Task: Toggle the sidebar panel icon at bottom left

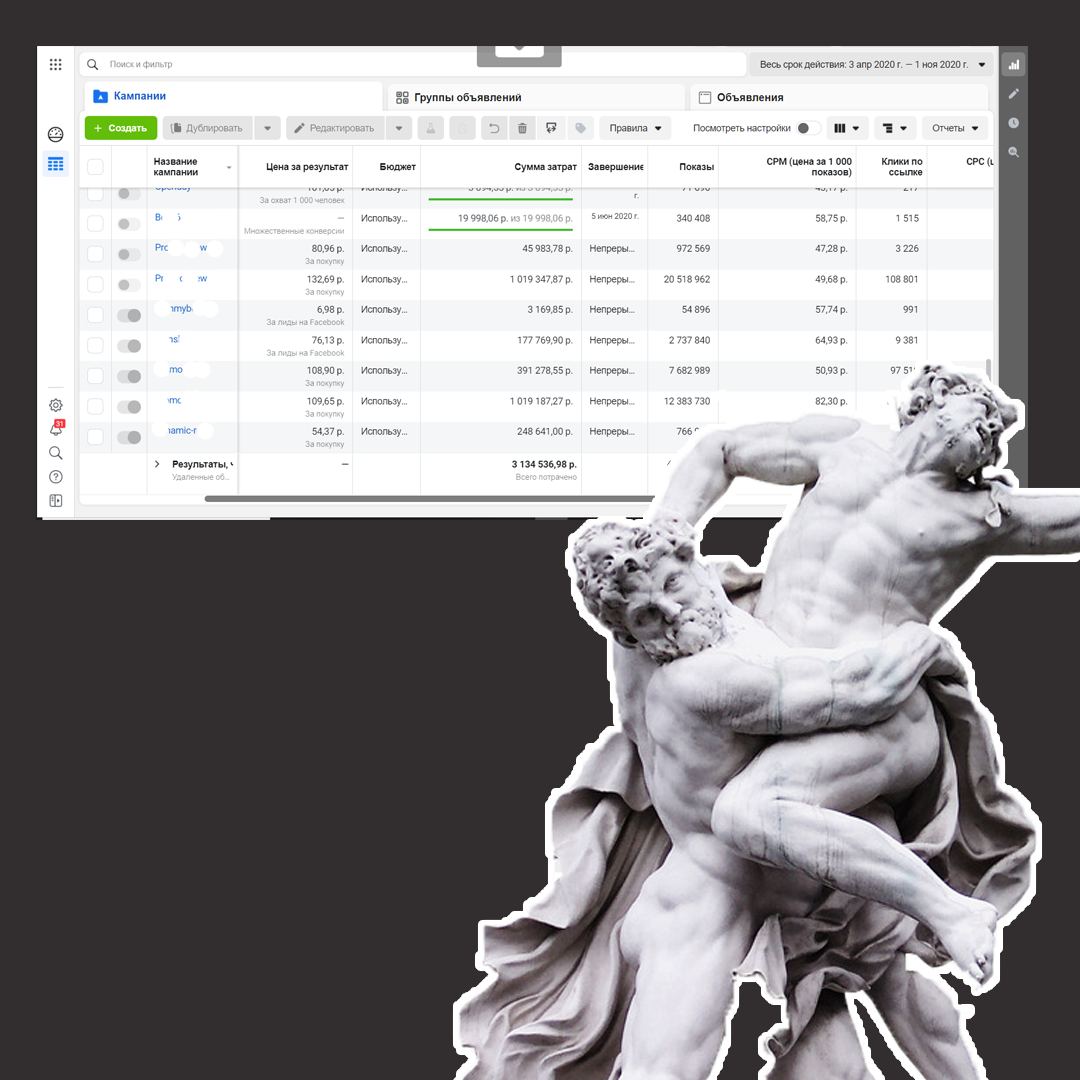Action: (x=56, y=501)
